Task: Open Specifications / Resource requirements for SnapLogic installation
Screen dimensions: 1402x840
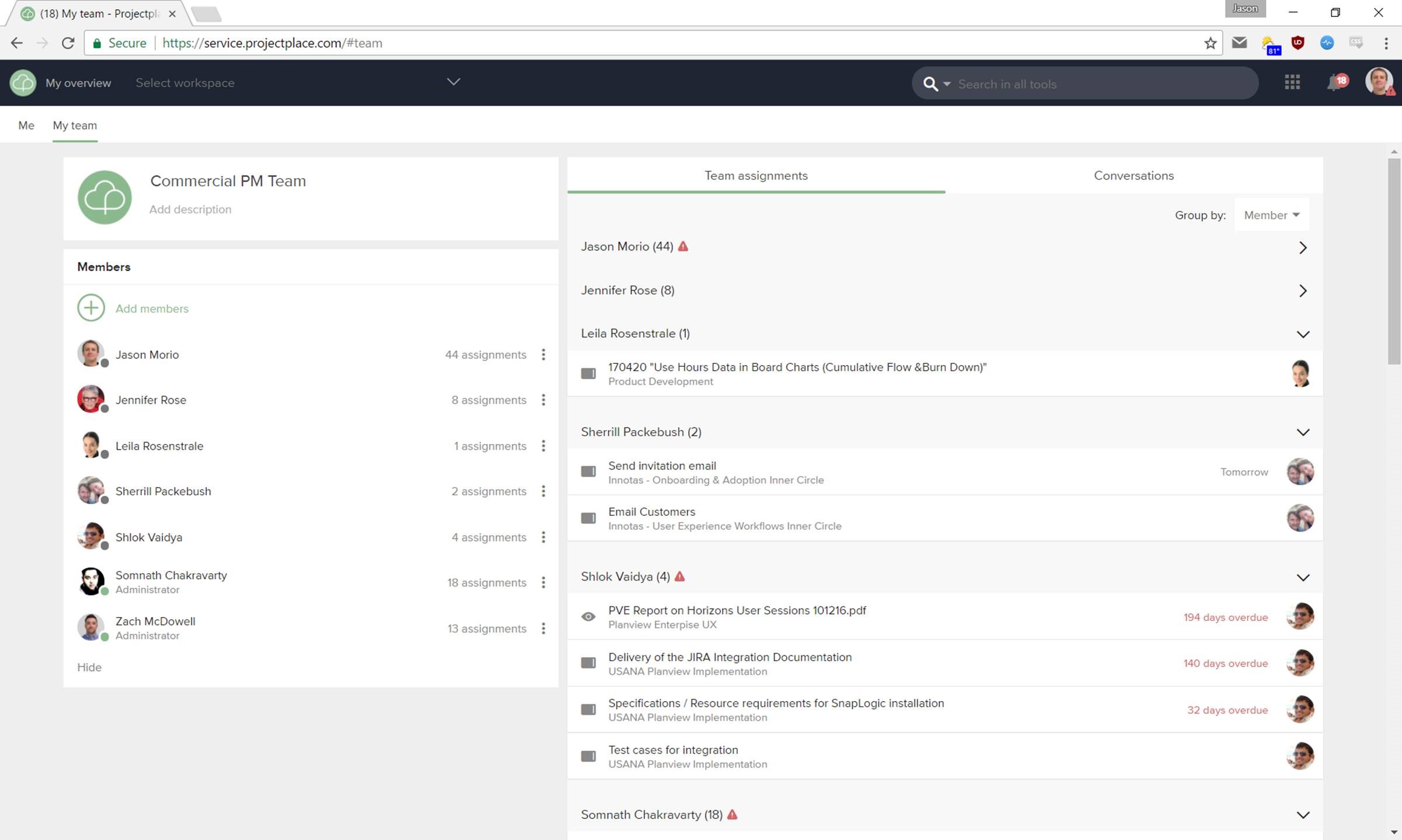Action: click(945, 710)
